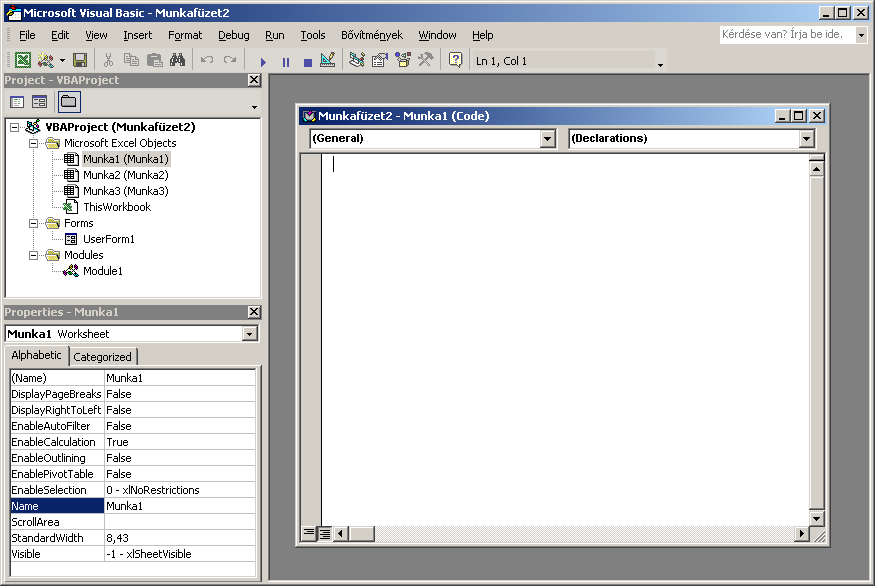
Task: Open the Bővítmények menu
Action: (x=372, y=35)
